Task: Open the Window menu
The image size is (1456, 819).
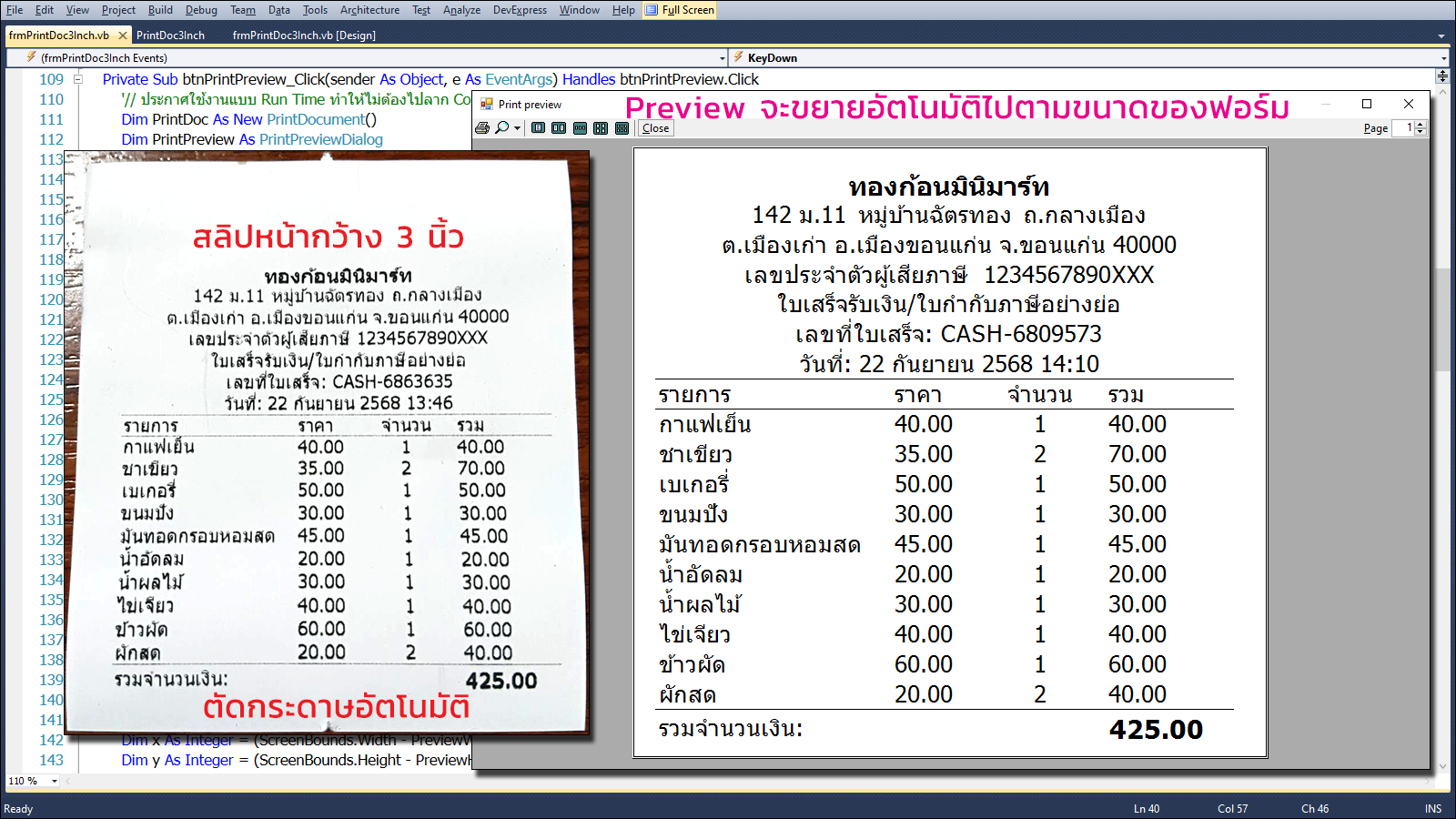Action: (579, 10)
